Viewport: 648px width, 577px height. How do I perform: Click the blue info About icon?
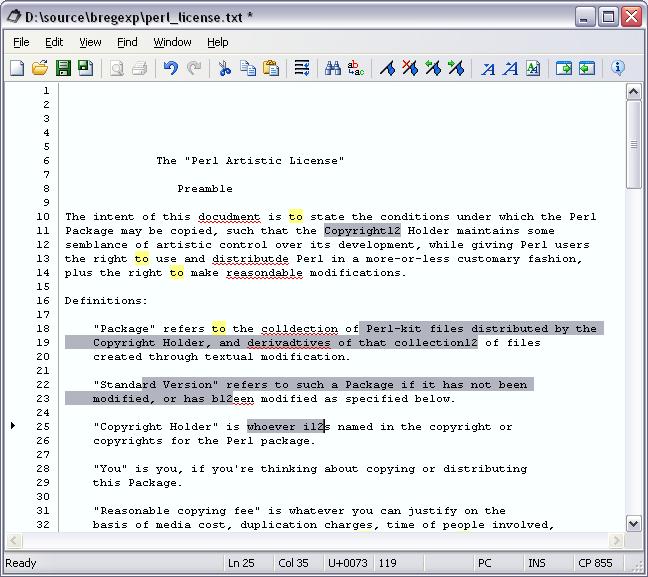618,67
